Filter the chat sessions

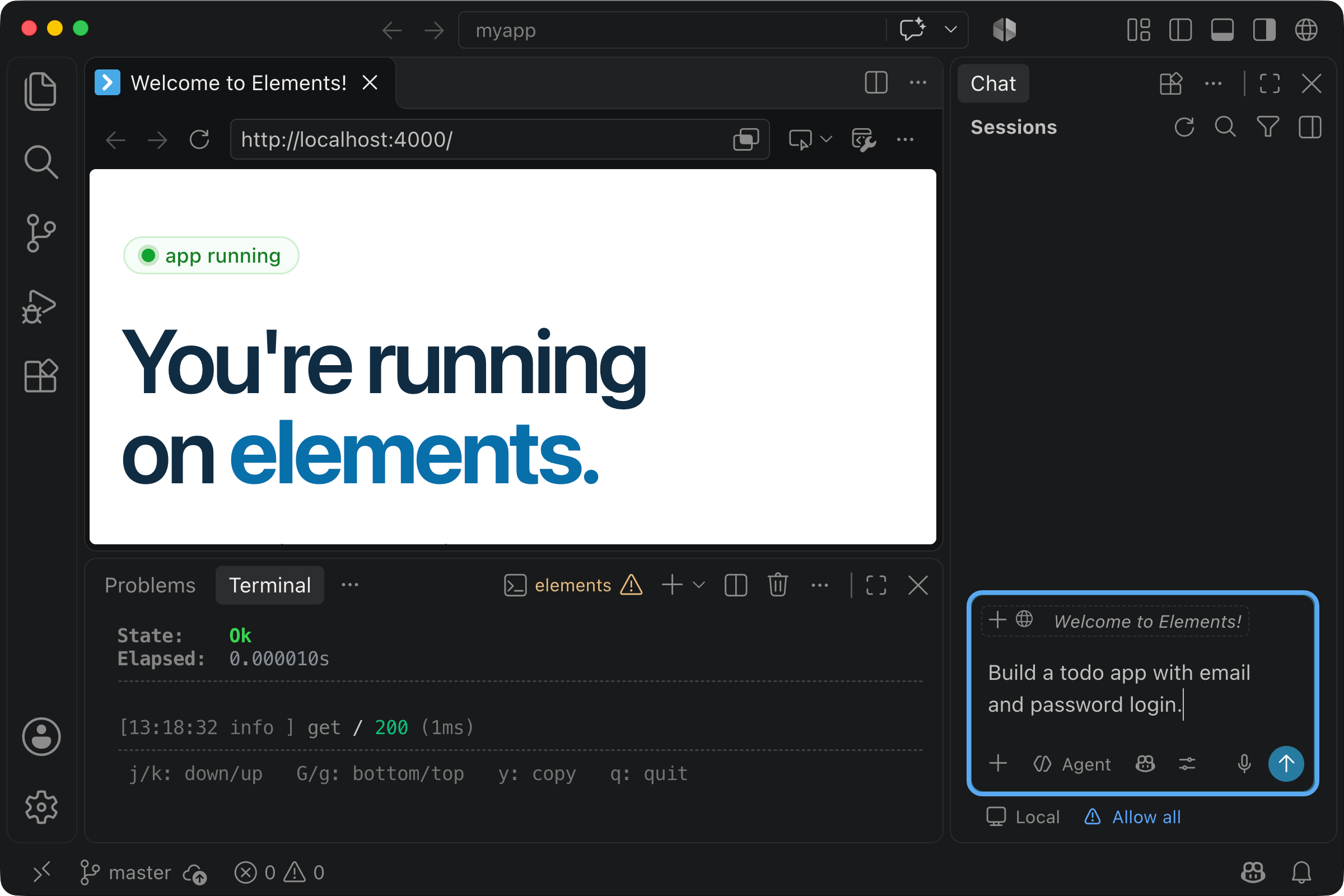(1267, 127)
